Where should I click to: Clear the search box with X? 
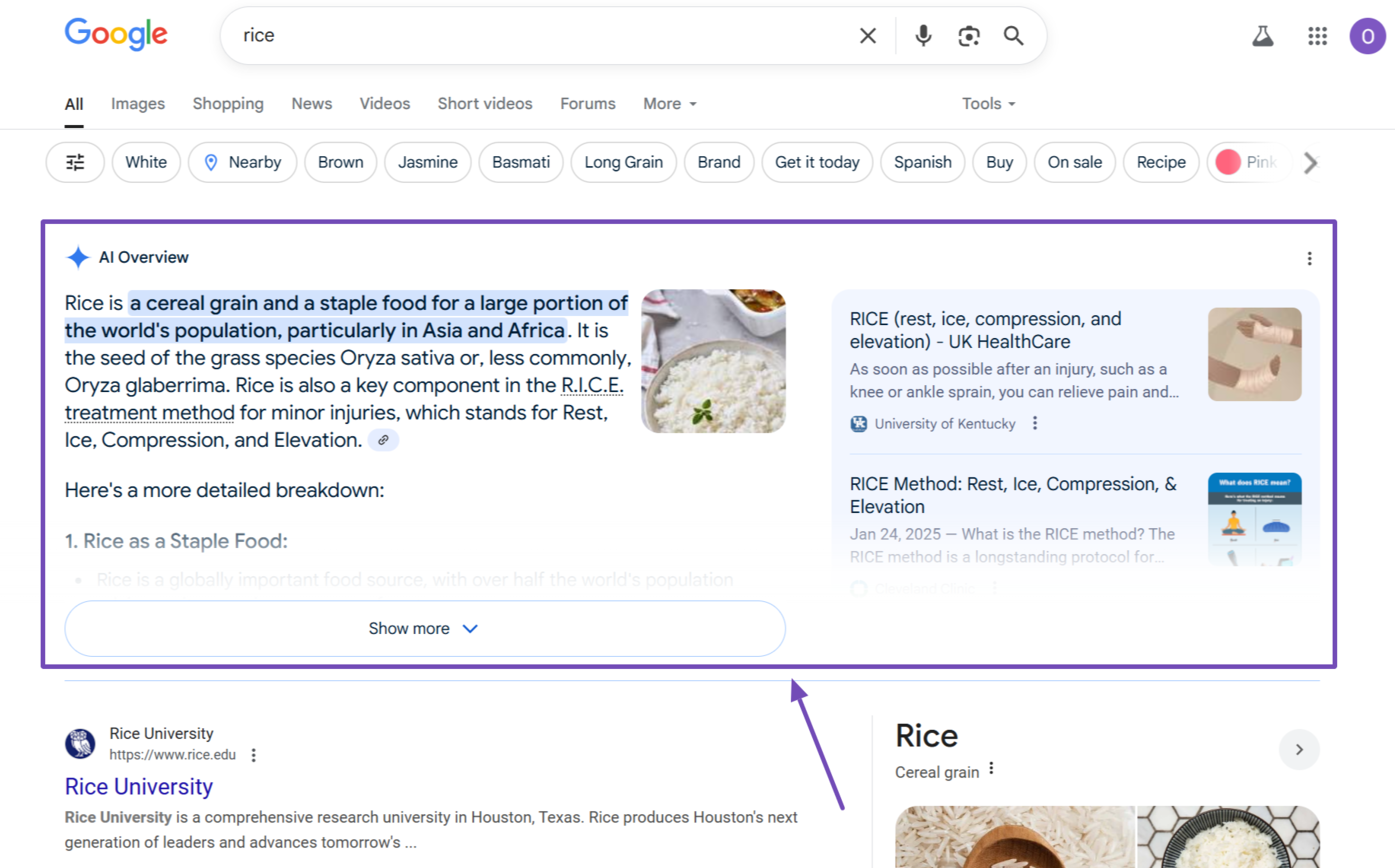tap(867, 36)
